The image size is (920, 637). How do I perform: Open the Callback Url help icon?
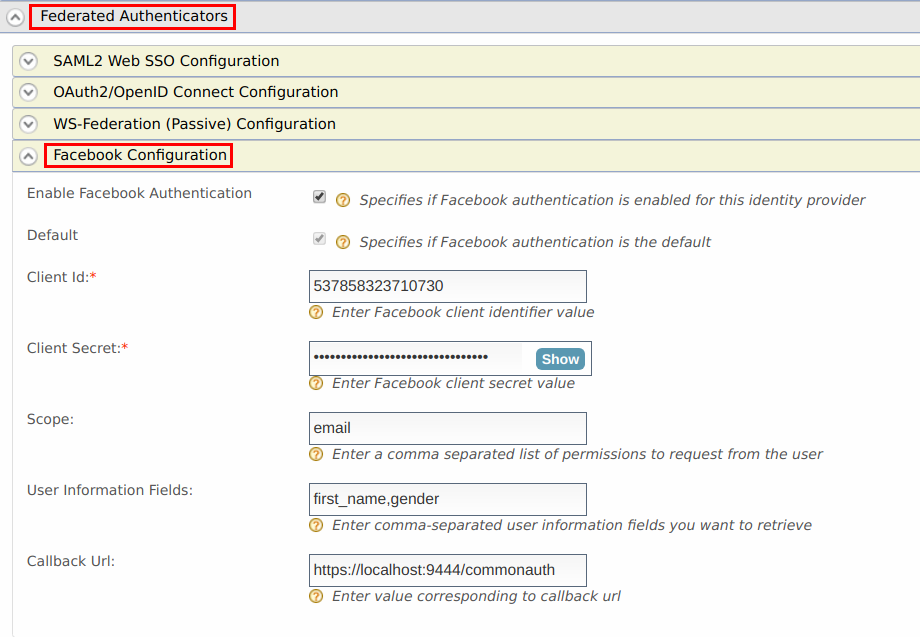[315, 596]
